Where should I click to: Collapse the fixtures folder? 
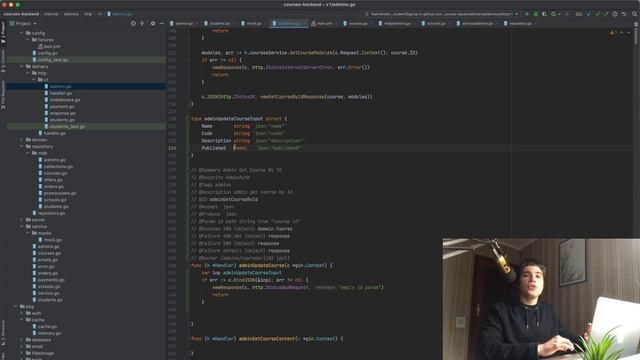pyautogui.click(x=28, y=40)
